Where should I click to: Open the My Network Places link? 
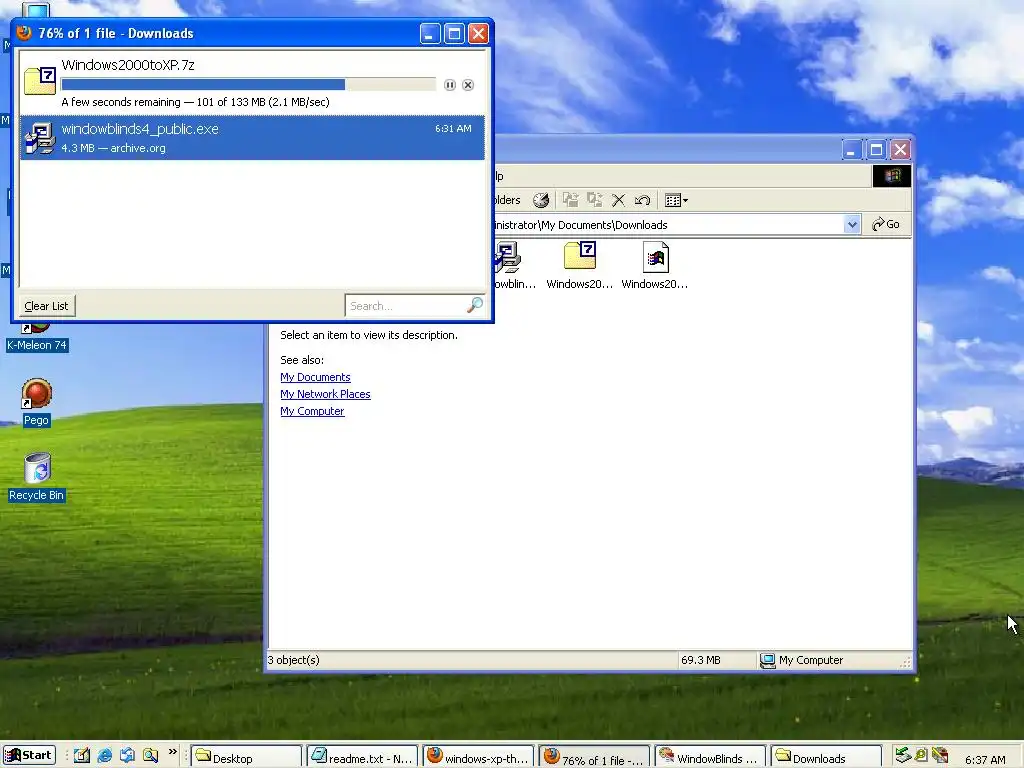(x=325, y=394)
